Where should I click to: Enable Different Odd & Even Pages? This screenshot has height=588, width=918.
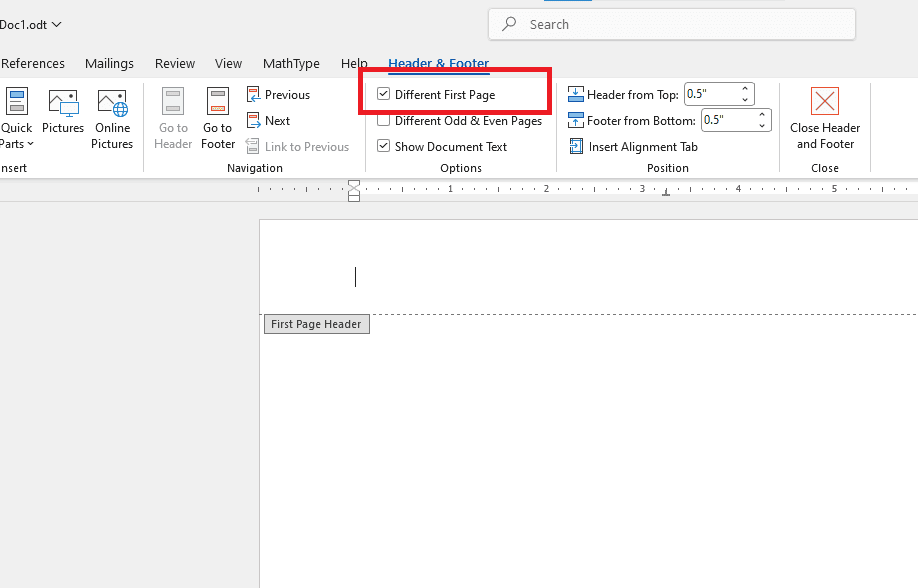pyautogui.click(x=383, y=120)
